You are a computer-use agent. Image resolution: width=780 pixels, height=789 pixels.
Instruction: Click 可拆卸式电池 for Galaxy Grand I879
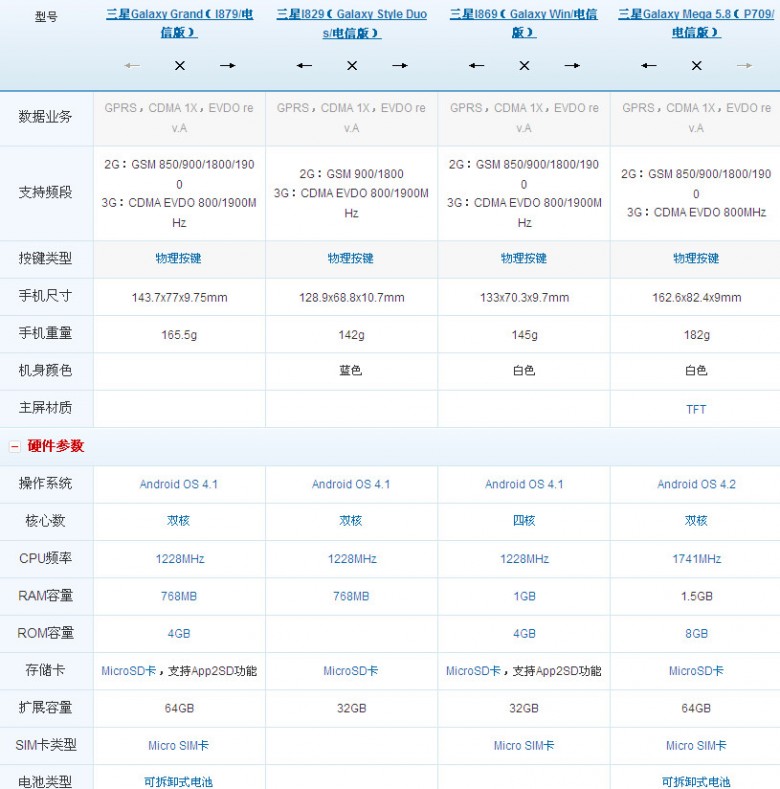pos(179,782)
